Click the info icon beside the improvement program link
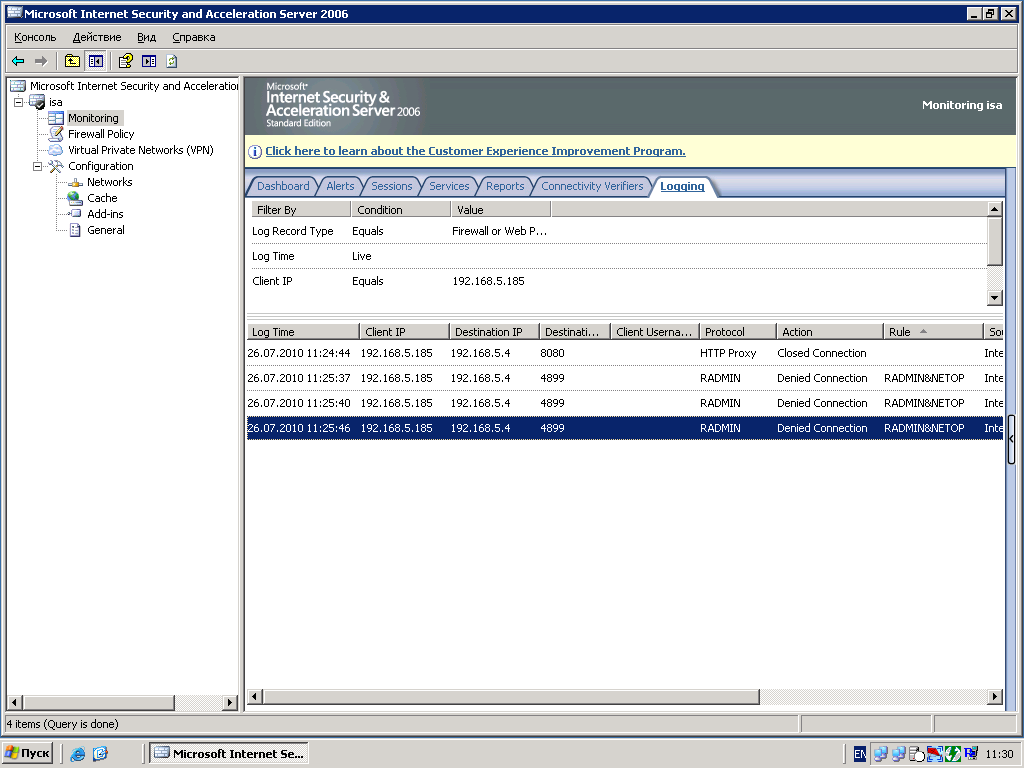This screenshot has height=768, width=1024. coord(255,152)
